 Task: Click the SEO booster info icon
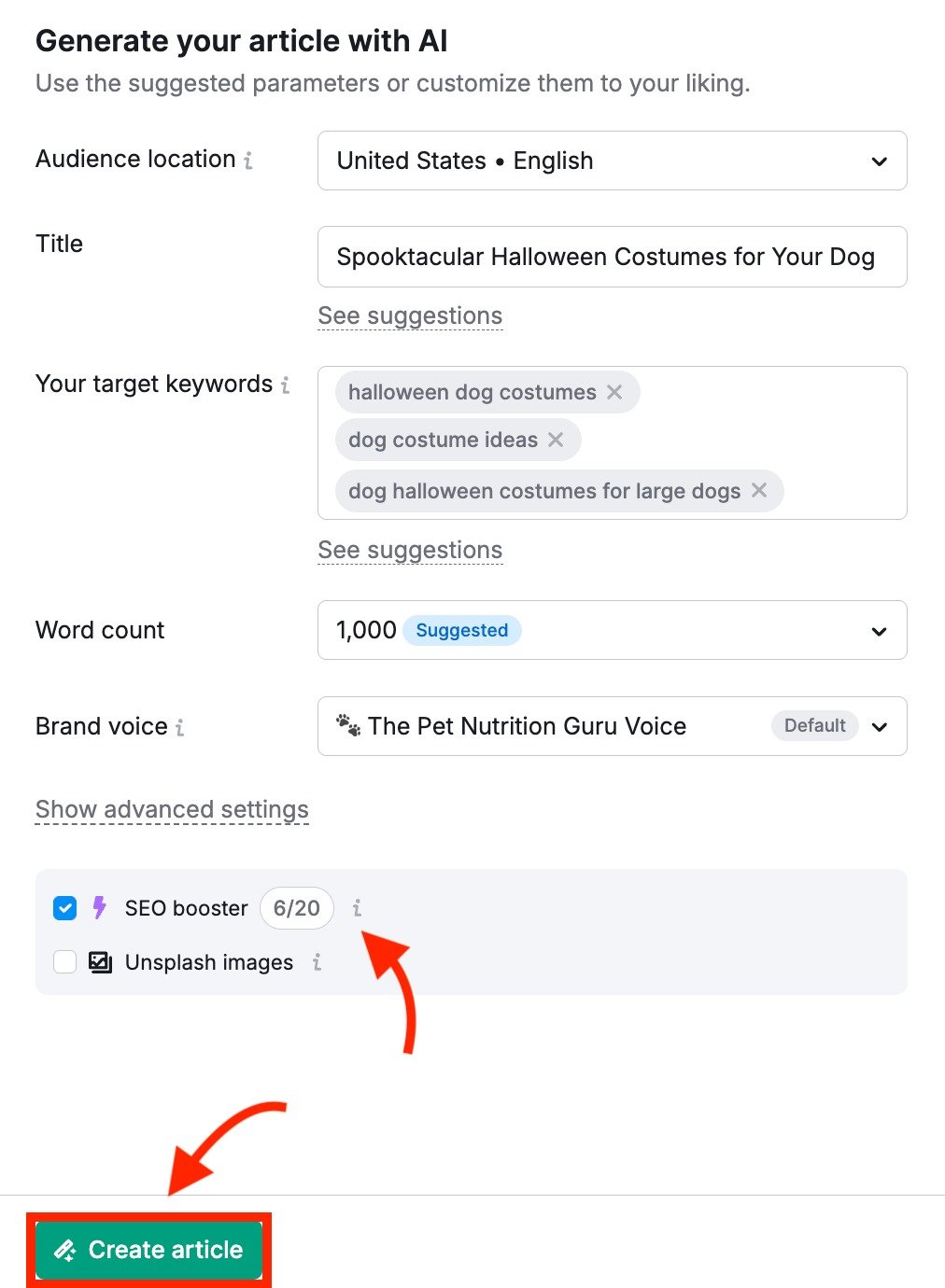click(x=357, y=907)
